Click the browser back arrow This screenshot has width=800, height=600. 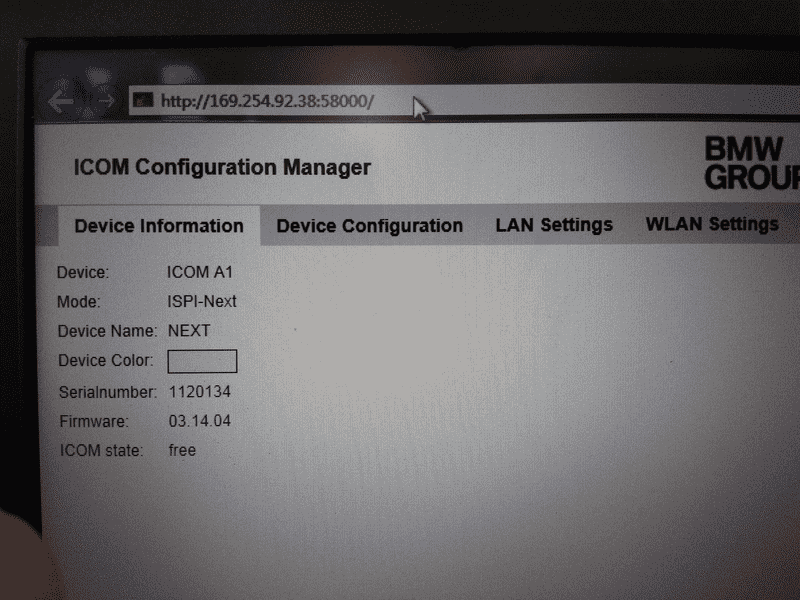[x=61, y=102]
